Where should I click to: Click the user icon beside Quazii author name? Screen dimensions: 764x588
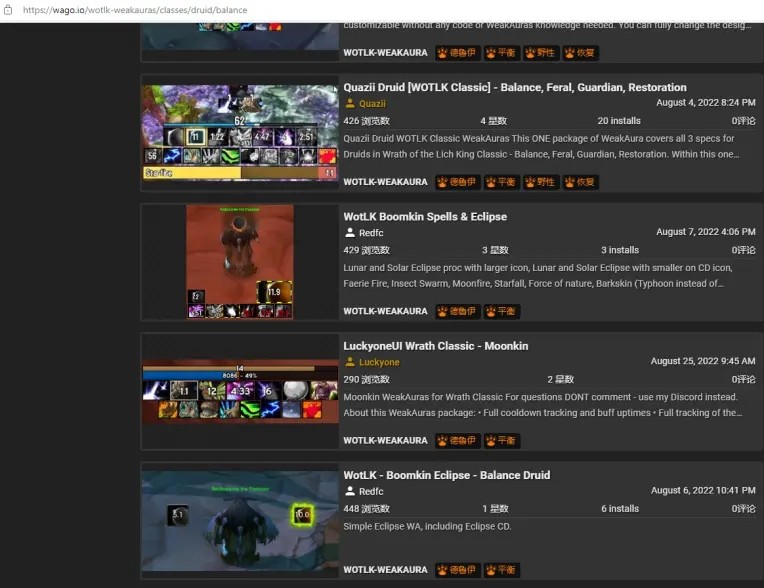(350, 103)
